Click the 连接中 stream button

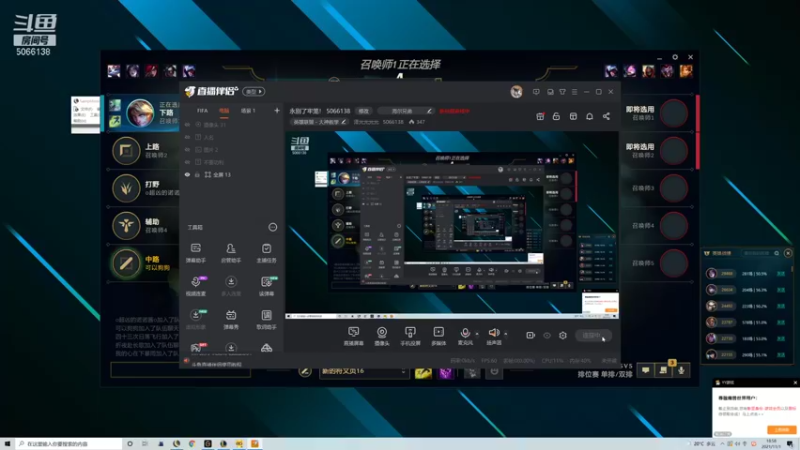pyautogui.click(x=592, y=335)
